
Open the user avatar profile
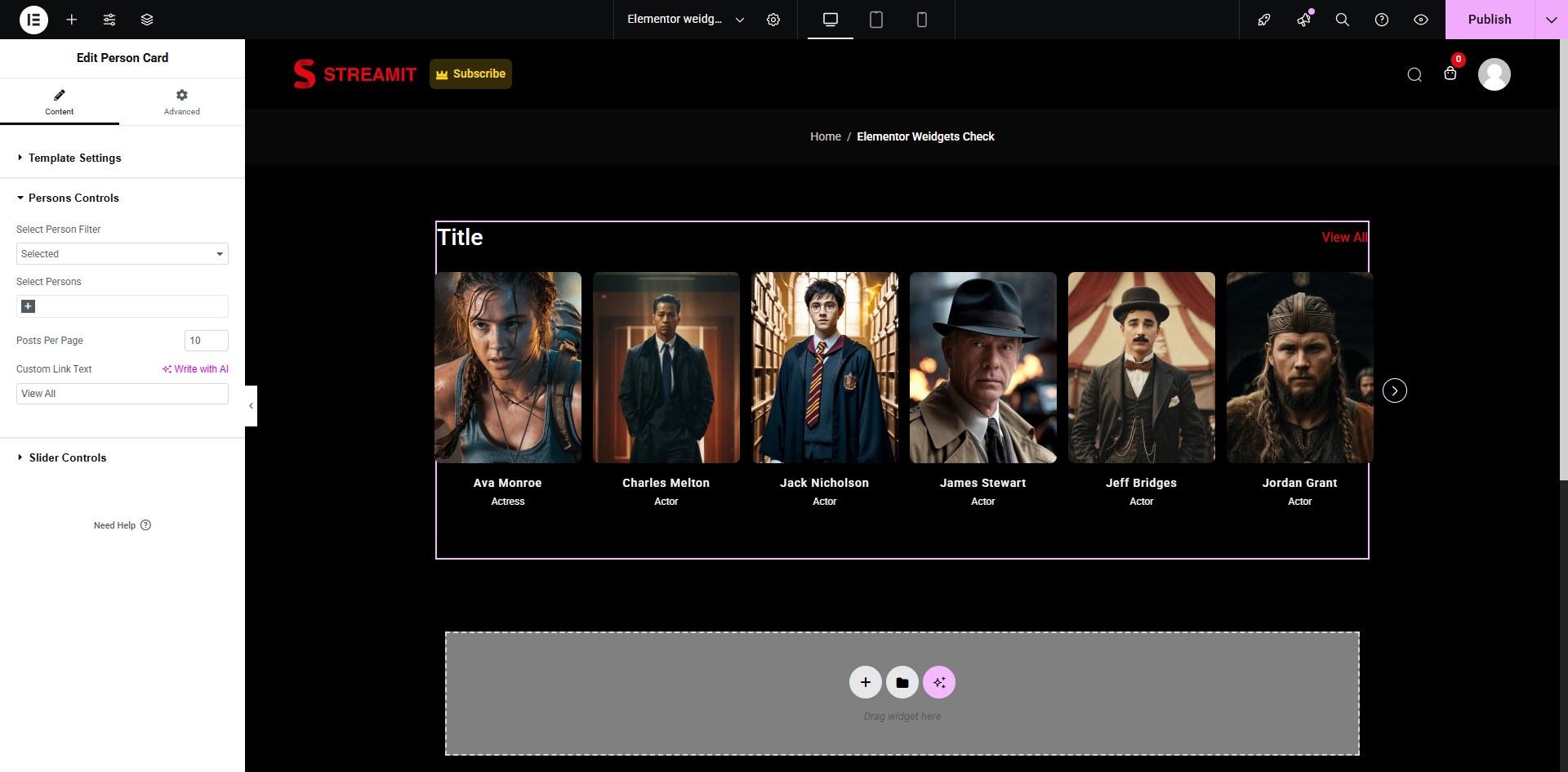1494,74
